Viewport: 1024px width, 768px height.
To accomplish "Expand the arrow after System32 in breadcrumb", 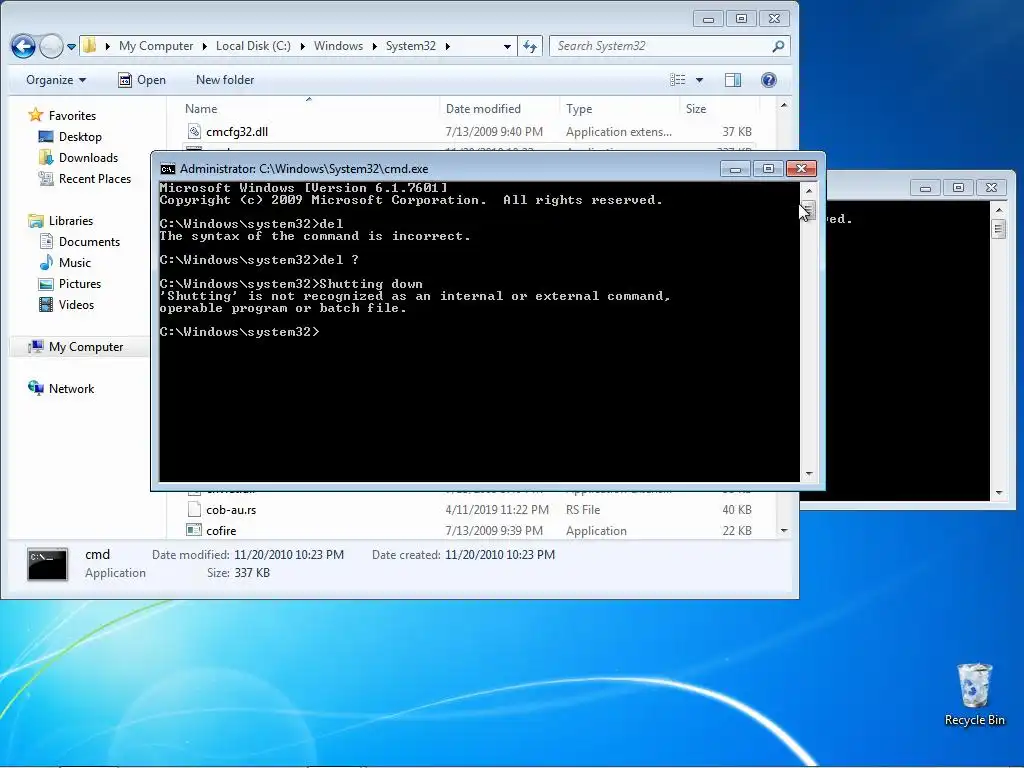I will point(447,46).
